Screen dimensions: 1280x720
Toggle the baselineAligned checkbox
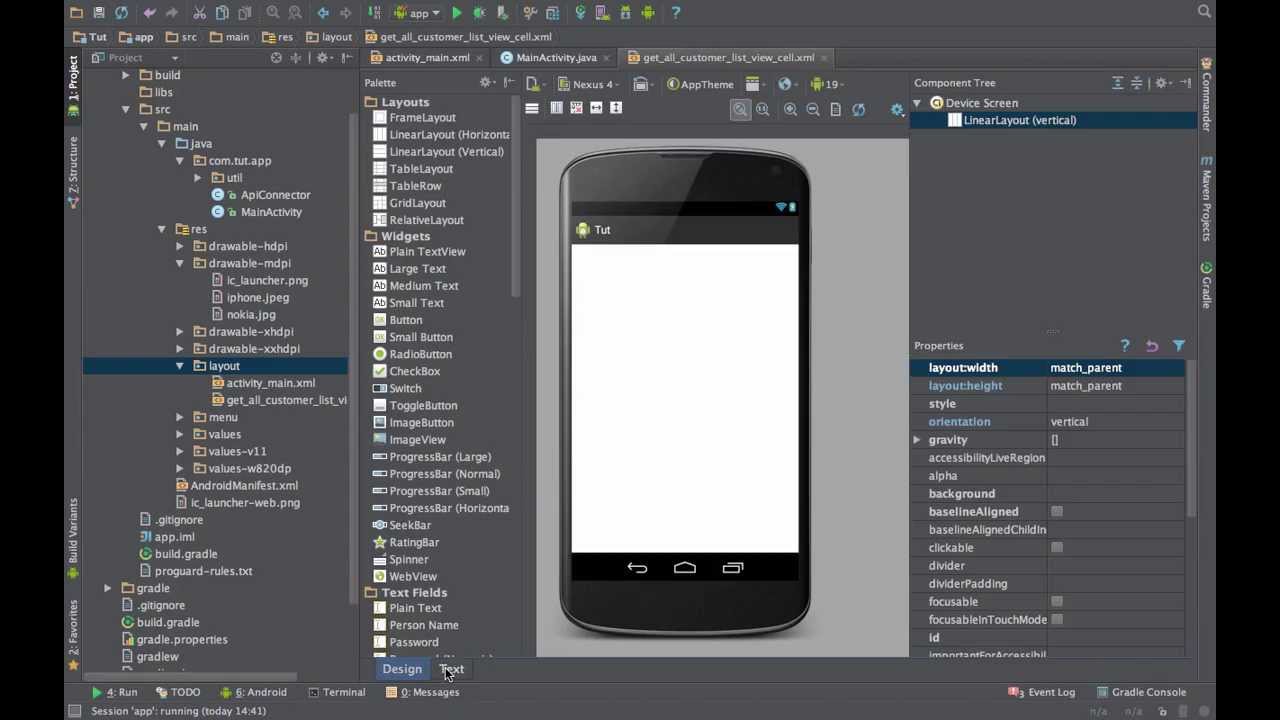click(x=1057, y=512)
